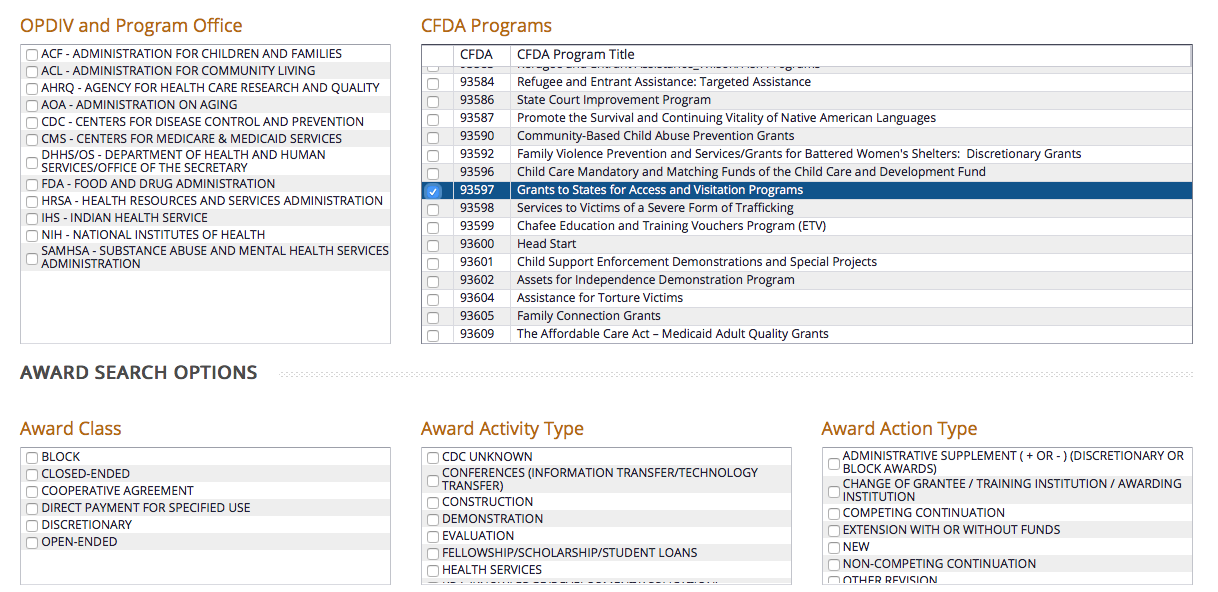Screen dimensions: 1218x592
Task: Enable NON-COMPETING CONTINUATION action type
Action: [x=834, y=565]
